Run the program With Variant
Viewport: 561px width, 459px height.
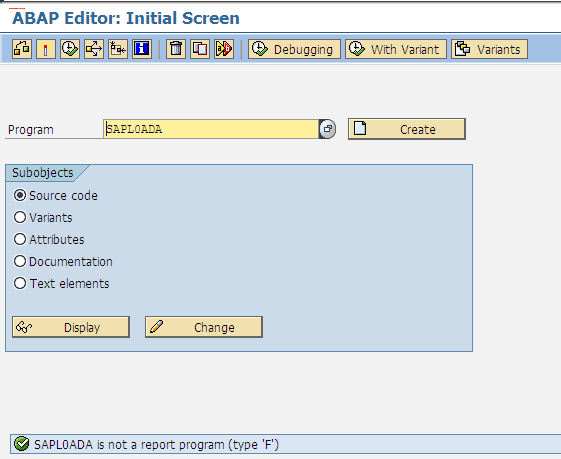[x=396, y=49]
